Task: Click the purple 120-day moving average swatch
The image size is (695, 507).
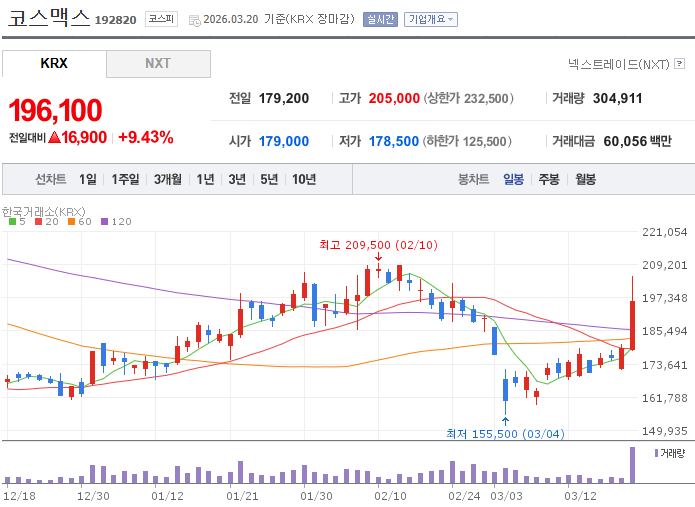Action: 105,222
